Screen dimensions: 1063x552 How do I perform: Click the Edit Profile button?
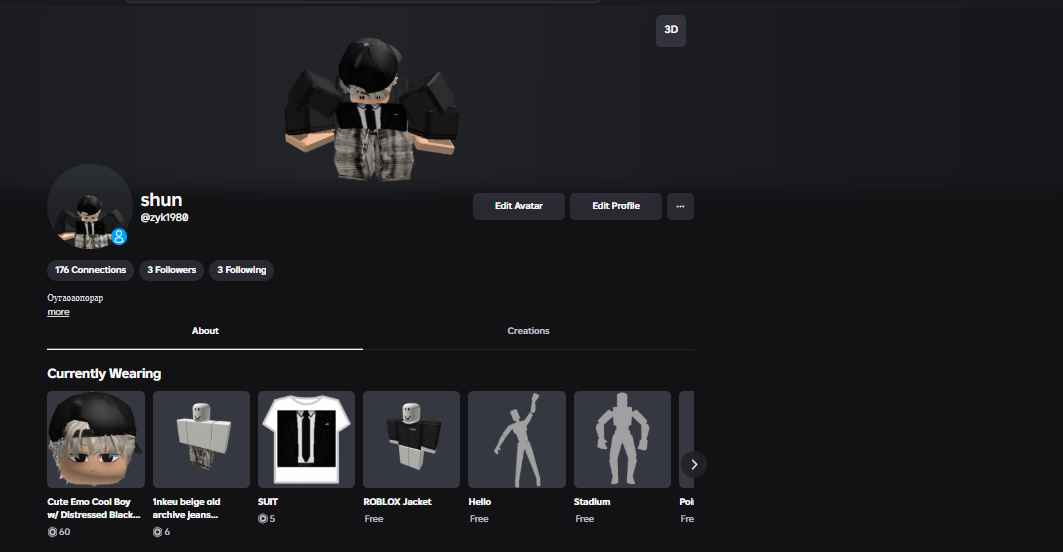(x=616, y=206)
